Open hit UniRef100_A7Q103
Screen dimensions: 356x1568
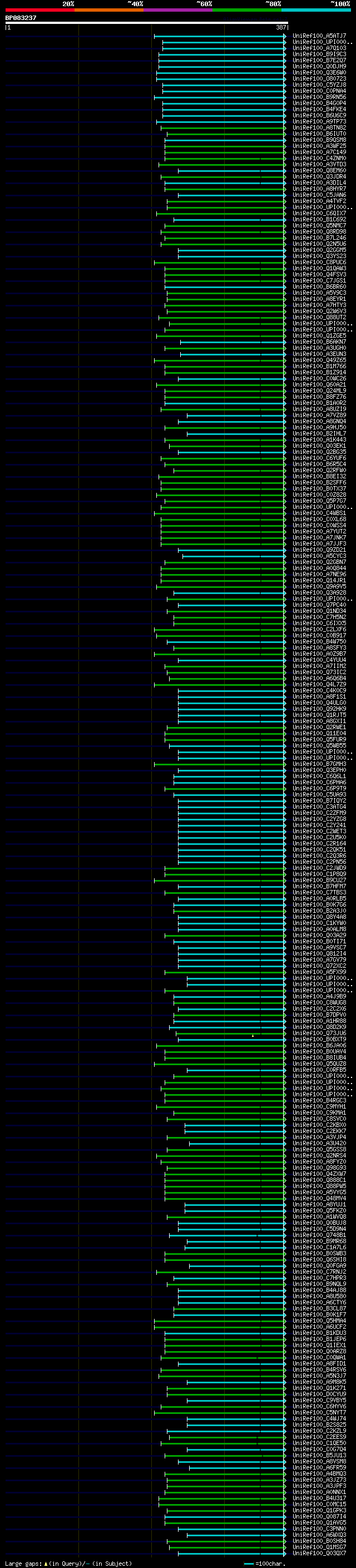(319, 48)
